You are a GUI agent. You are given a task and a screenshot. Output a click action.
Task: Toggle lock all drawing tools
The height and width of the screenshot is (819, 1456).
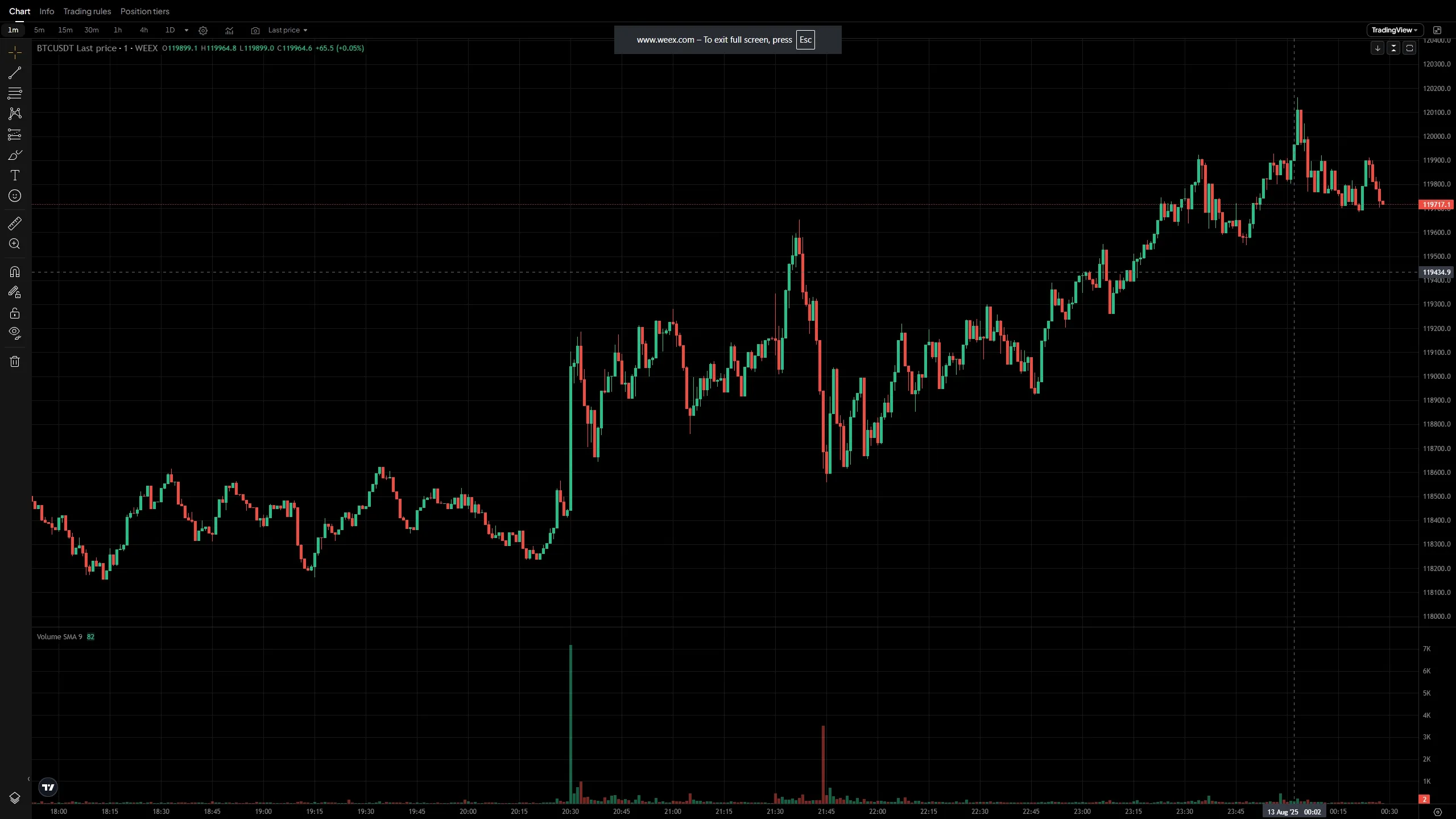[x=15, y=313]
